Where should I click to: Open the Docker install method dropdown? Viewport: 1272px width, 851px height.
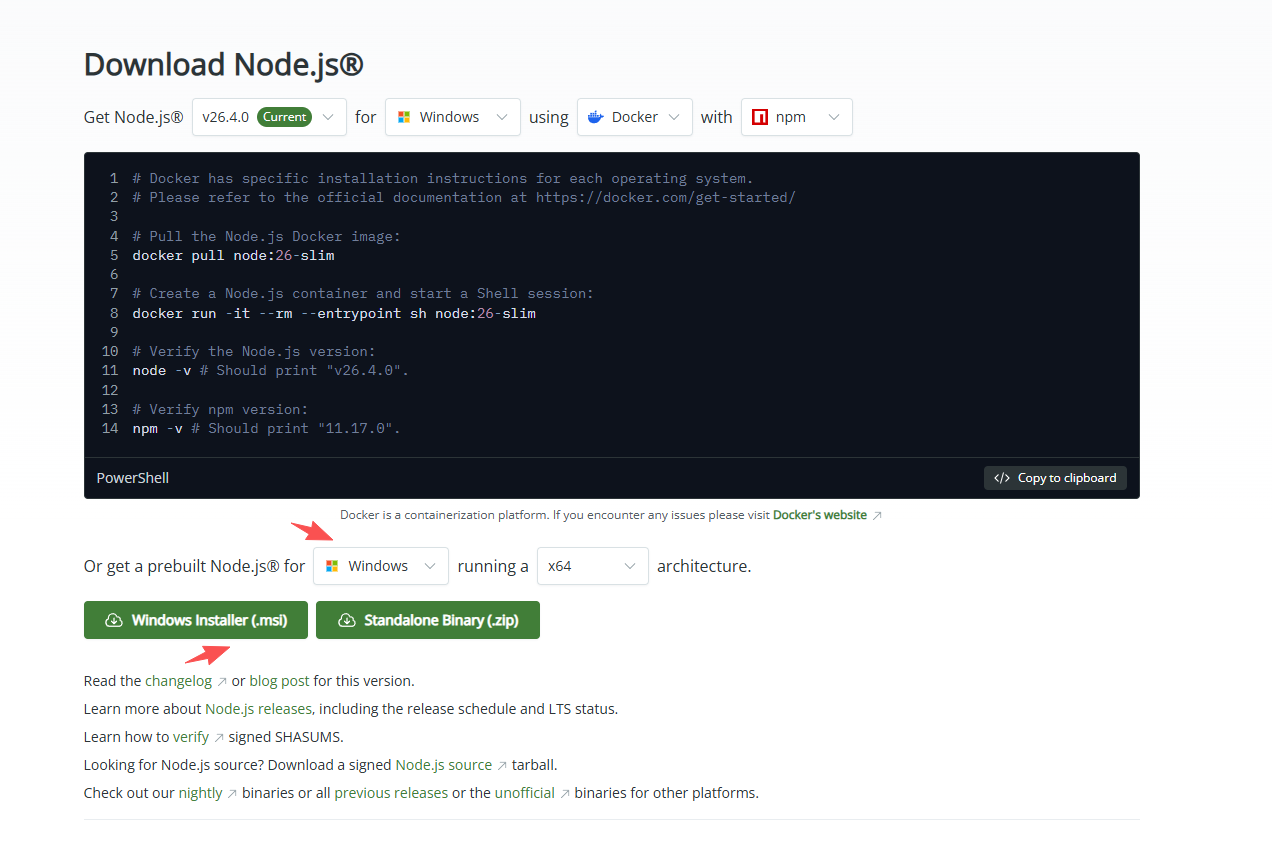[x=635, y=117]
